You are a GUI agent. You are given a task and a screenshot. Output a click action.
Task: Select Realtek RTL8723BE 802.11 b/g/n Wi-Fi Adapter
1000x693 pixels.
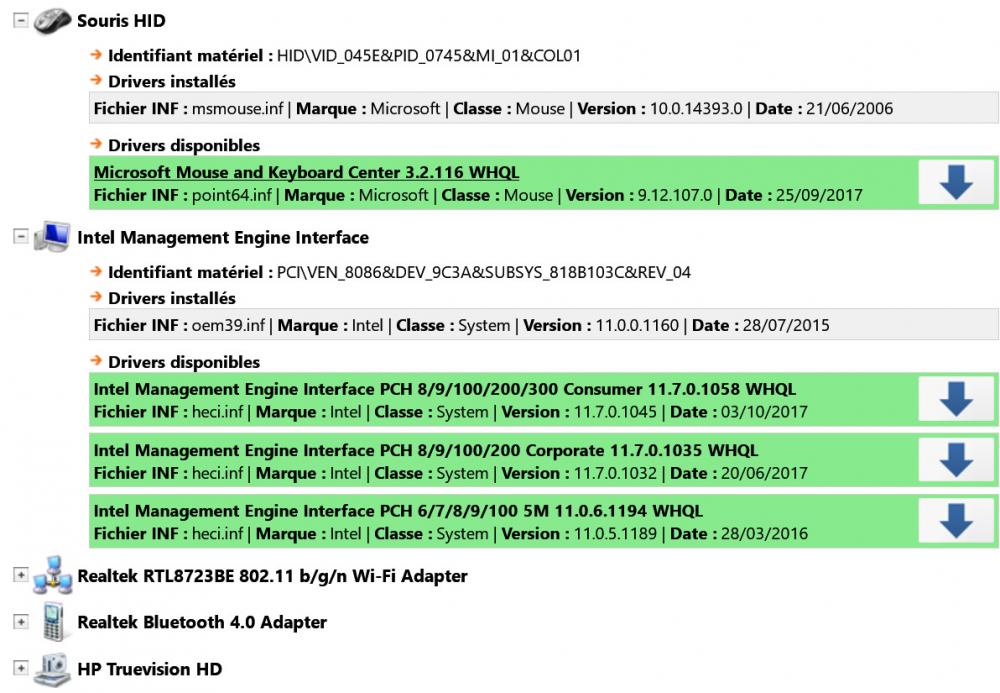pos(272,576)
